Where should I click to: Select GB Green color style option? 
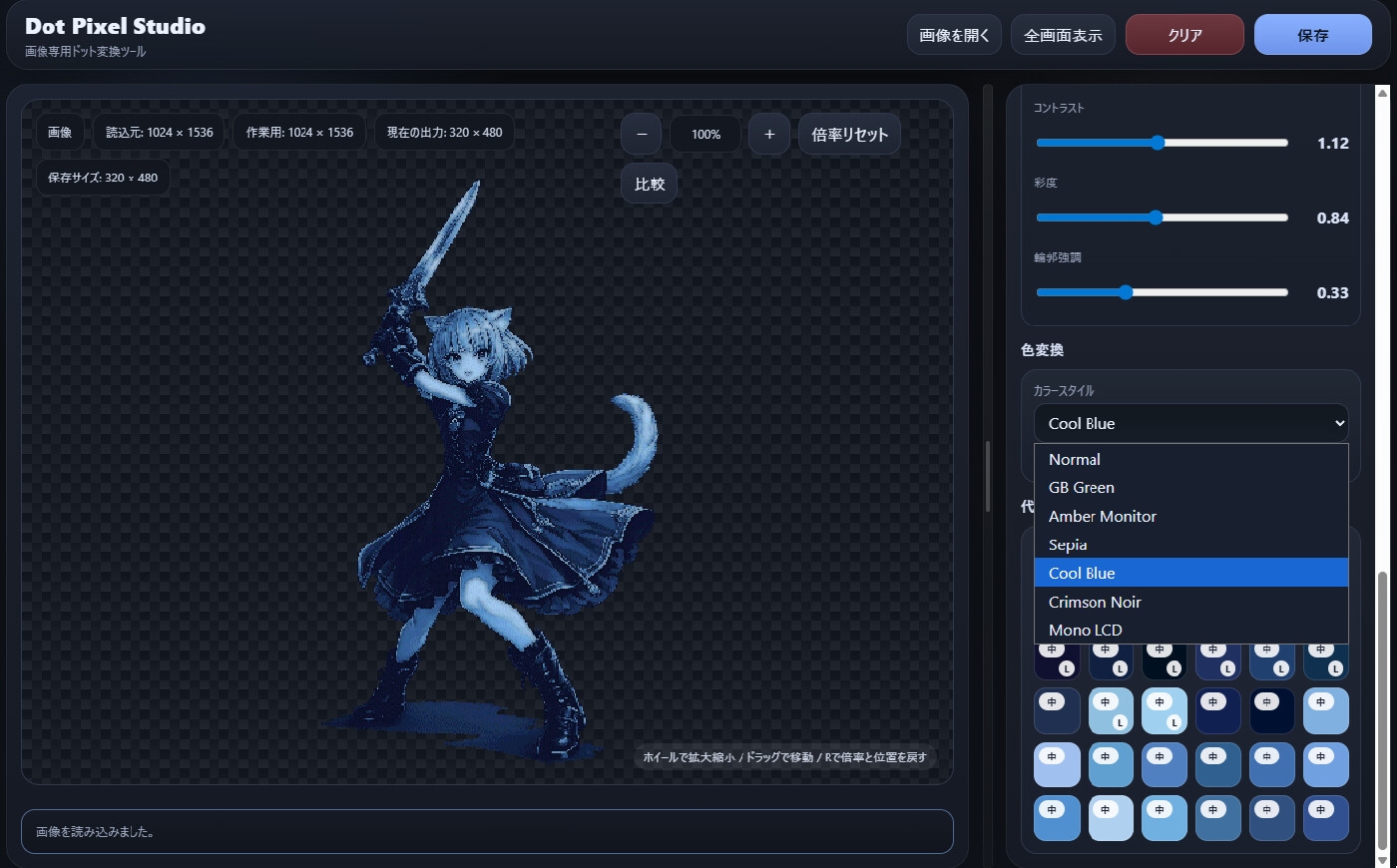pyautogui.click(x=1082, y=488)
